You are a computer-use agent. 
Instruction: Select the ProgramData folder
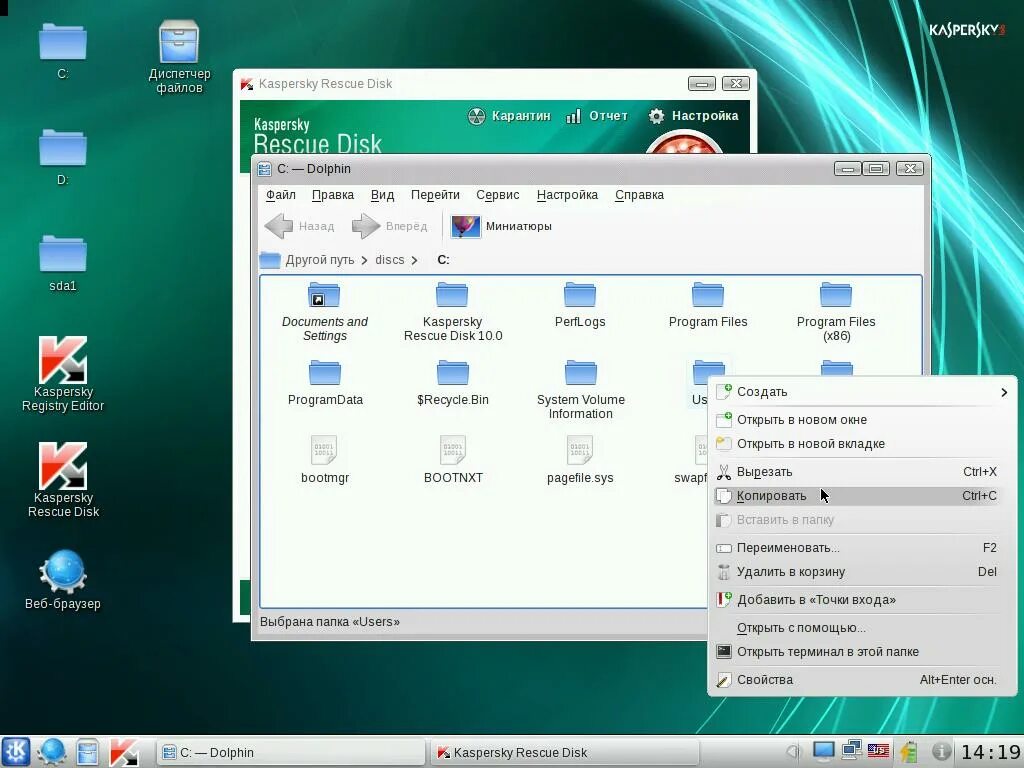pyautogui.click(x=325, y=383)
